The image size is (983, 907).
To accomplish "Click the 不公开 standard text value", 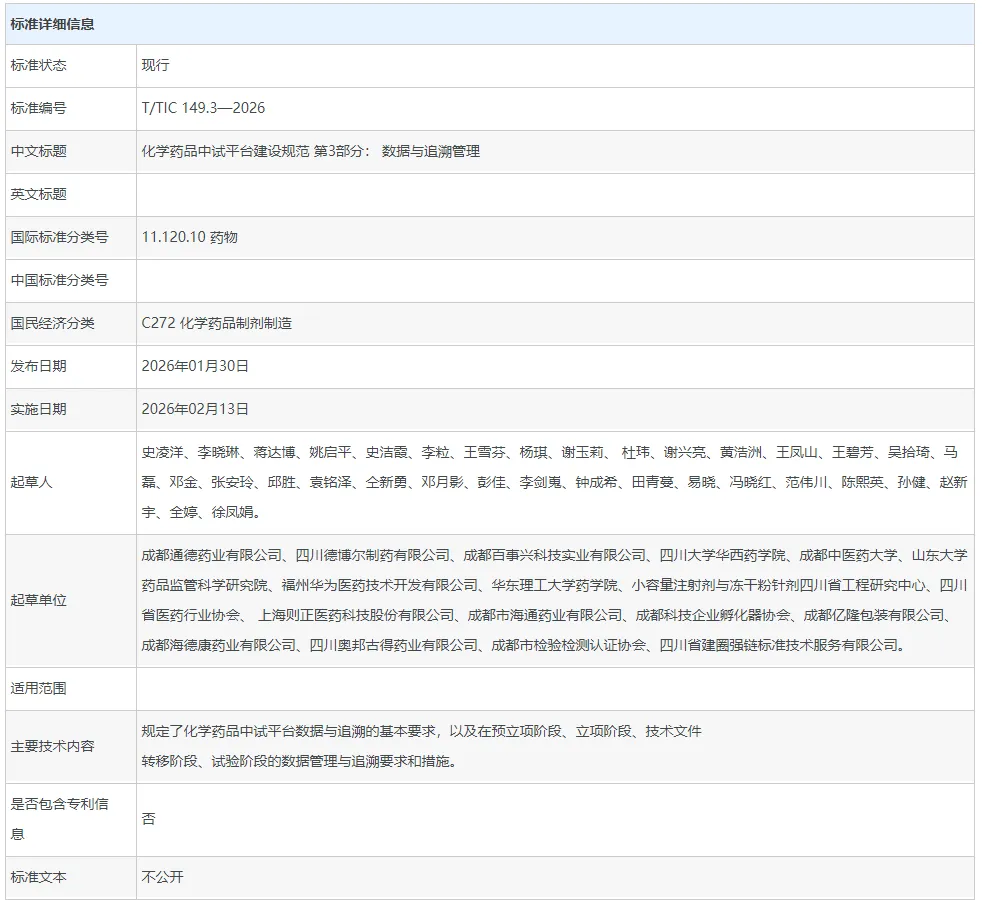I will pos(163,877).
